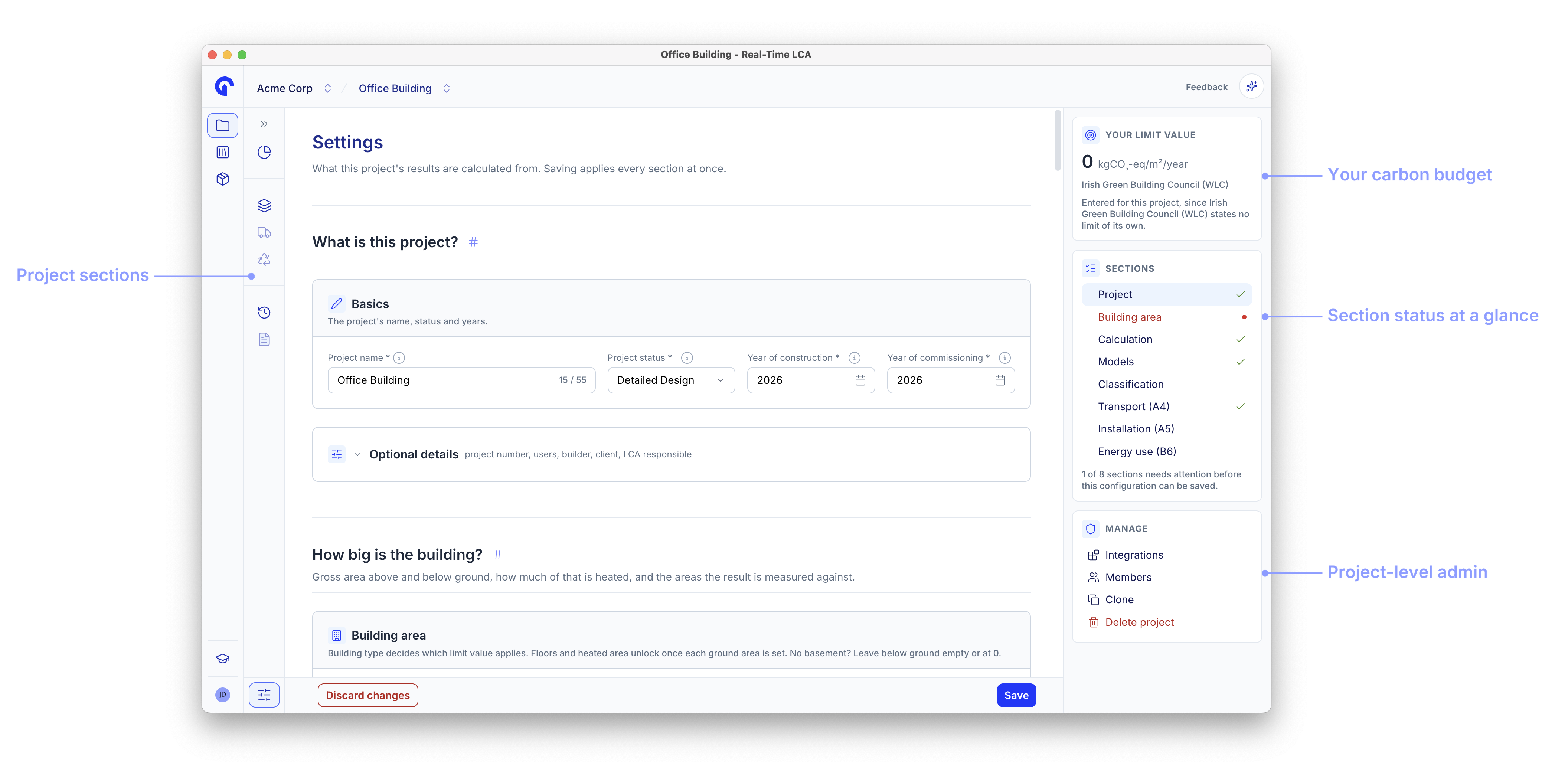Open Members under Manage
Image resolution: width=1555 pixels, height=784 pixels.
click(x=1120, y=578)
